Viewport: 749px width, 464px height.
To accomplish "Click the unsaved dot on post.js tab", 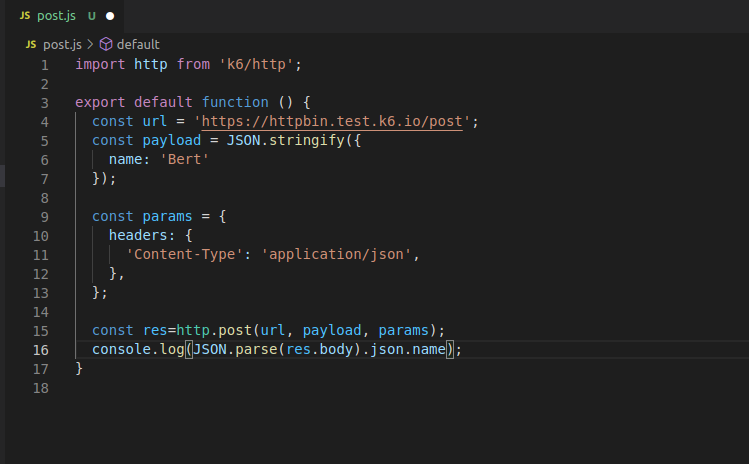I will (x=110, y=16).
